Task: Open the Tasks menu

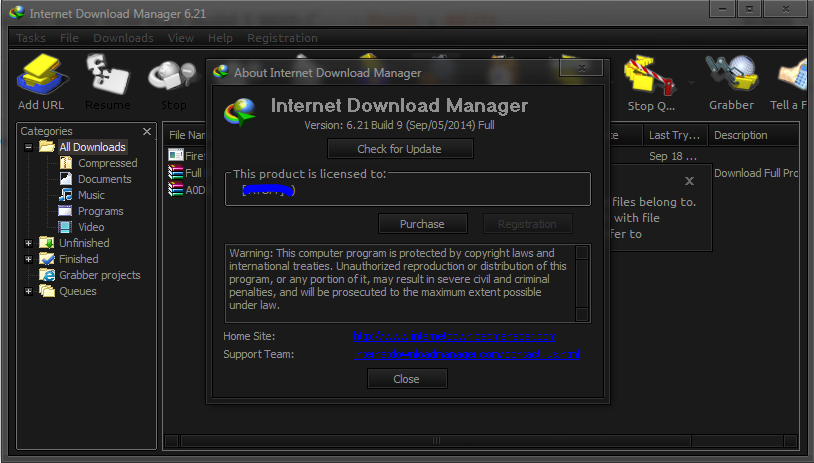Action: click(x=31, y=38)
